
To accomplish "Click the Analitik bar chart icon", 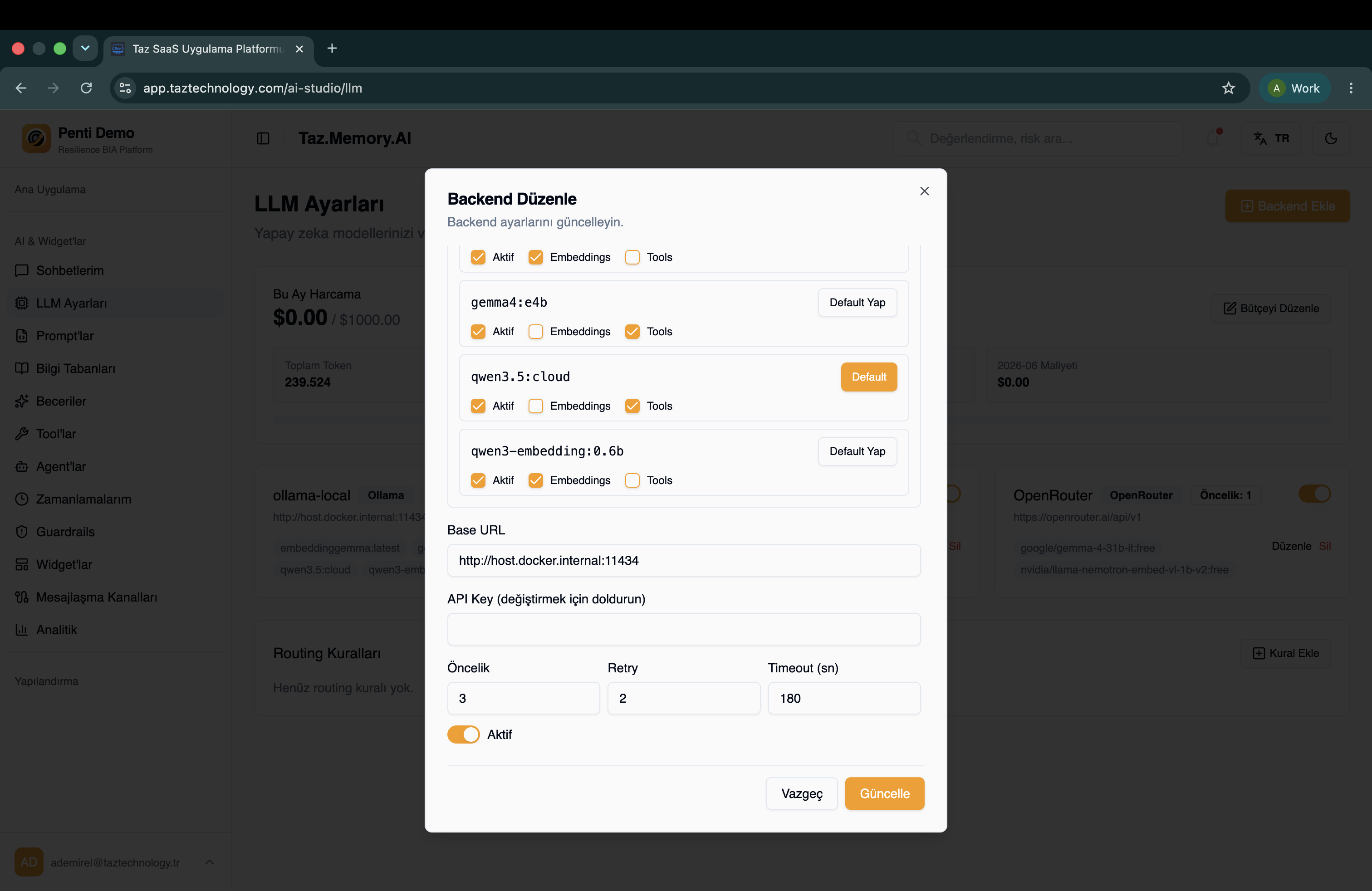I will 22,629.
